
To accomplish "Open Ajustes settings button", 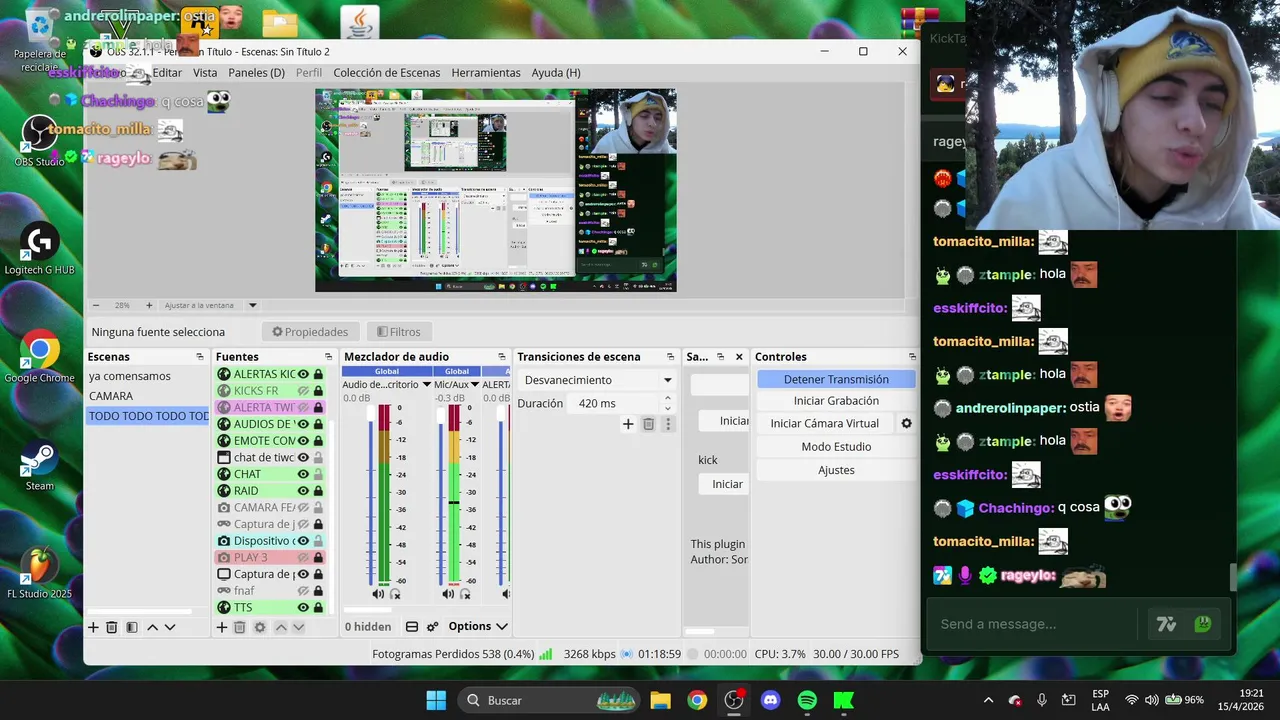I will (x=836, y=470).
